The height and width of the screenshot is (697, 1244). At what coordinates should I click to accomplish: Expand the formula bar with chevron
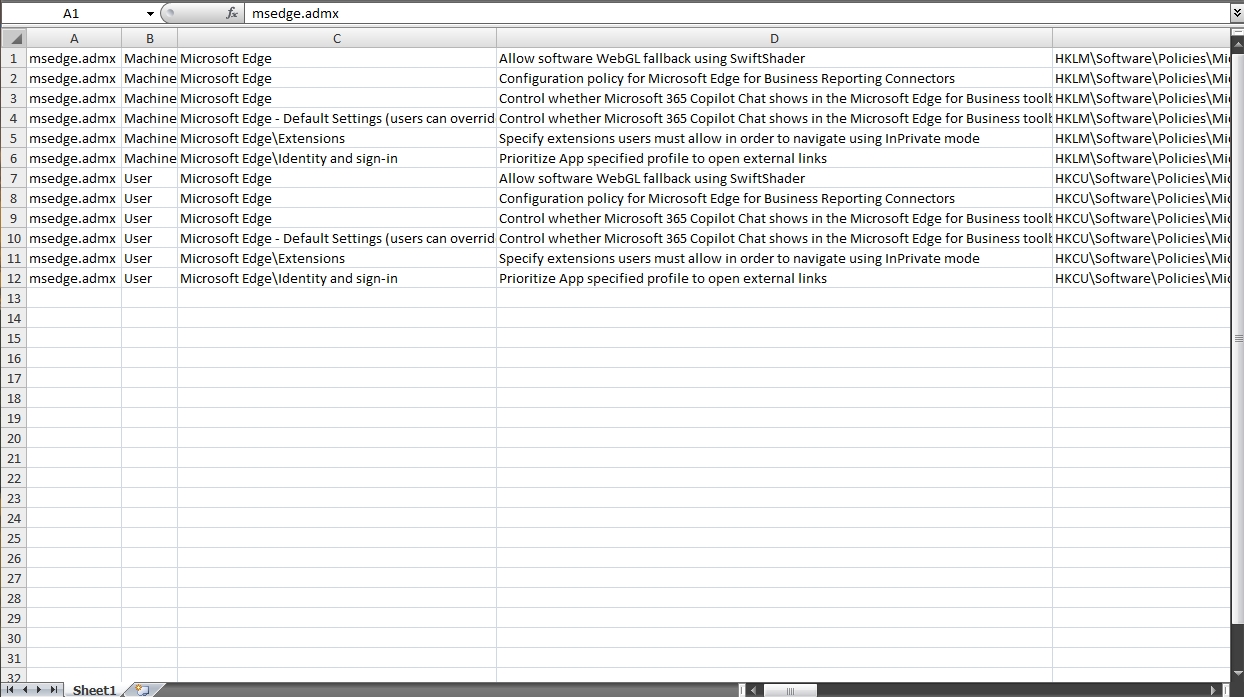(x=1237, y=14)
